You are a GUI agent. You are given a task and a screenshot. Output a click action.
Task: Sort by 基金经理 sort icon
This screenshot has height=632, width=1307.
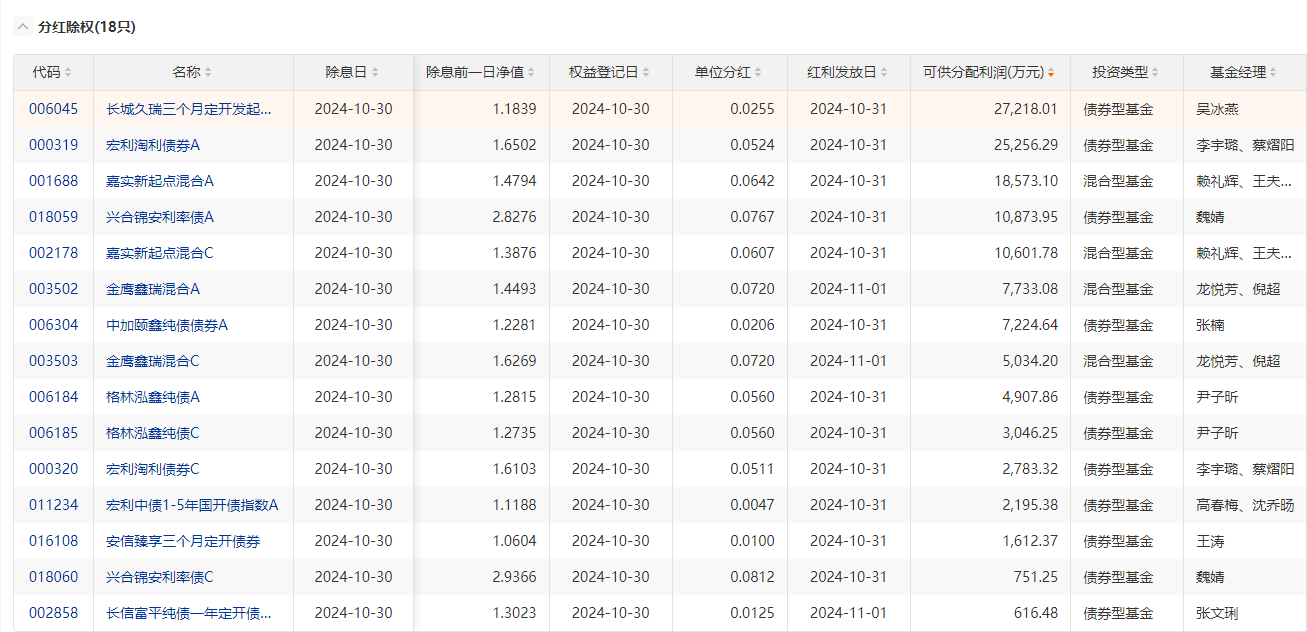click(1273, 73)
